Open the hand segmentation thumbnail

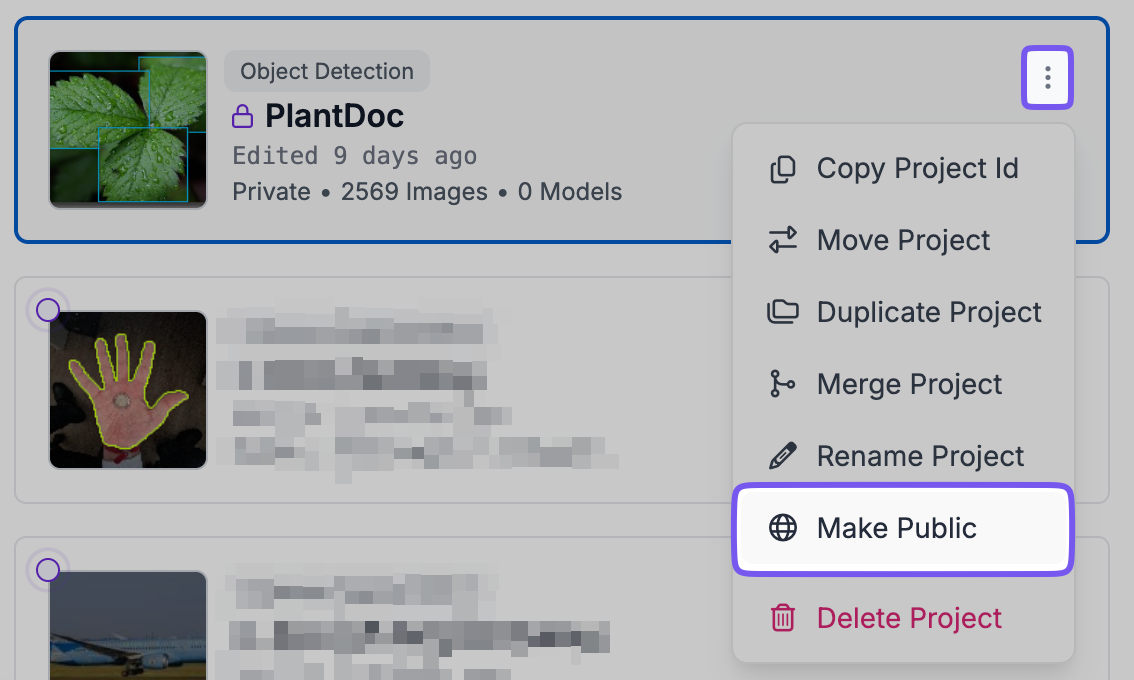(128, 389)
